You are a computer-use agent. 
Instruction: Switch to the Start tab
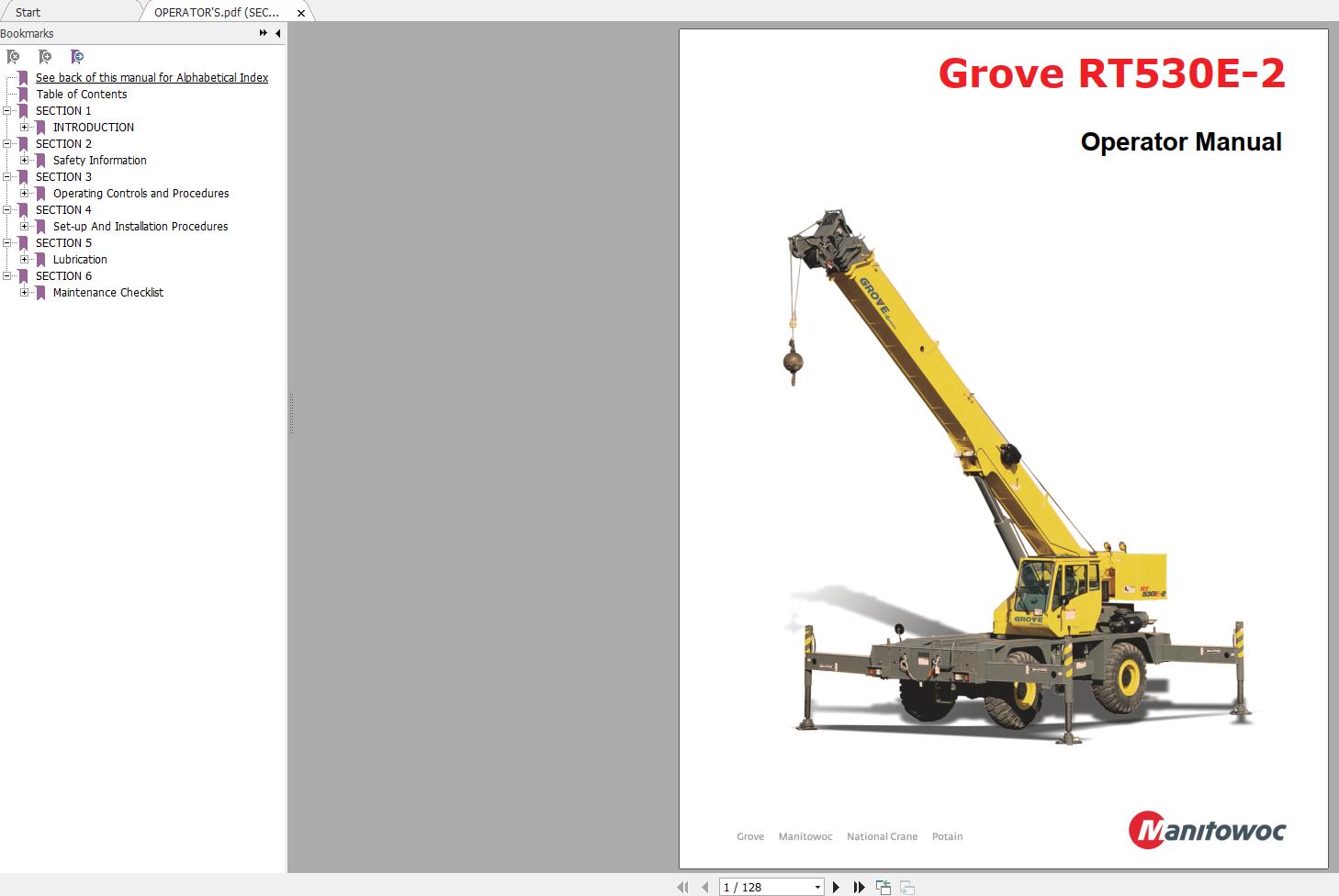coord(28,12)
